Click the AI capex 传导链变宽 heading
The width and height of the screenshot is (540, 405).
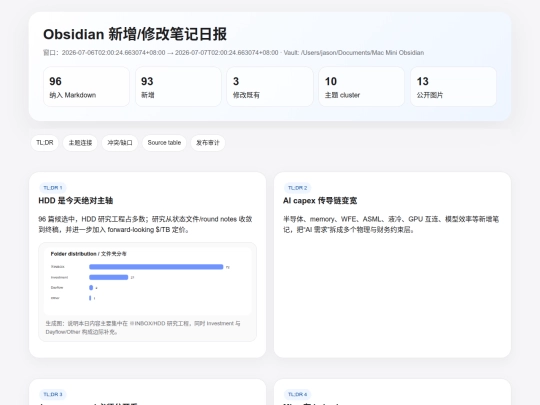320,201
